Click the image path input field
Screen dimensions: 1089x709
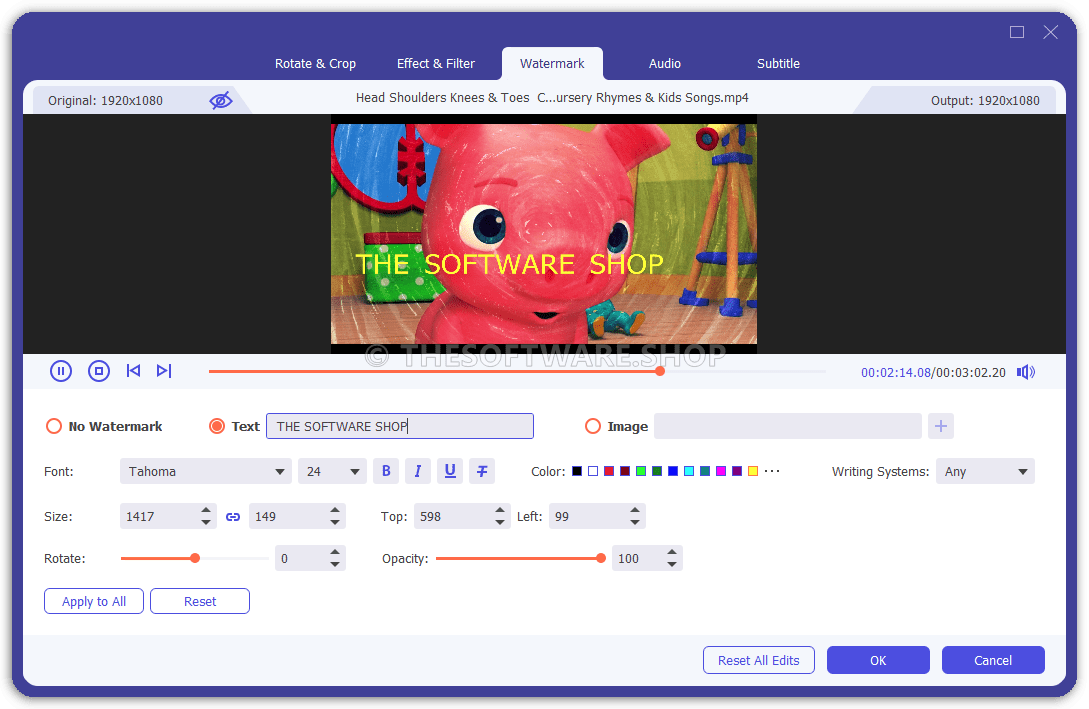[x=788, y=426]
